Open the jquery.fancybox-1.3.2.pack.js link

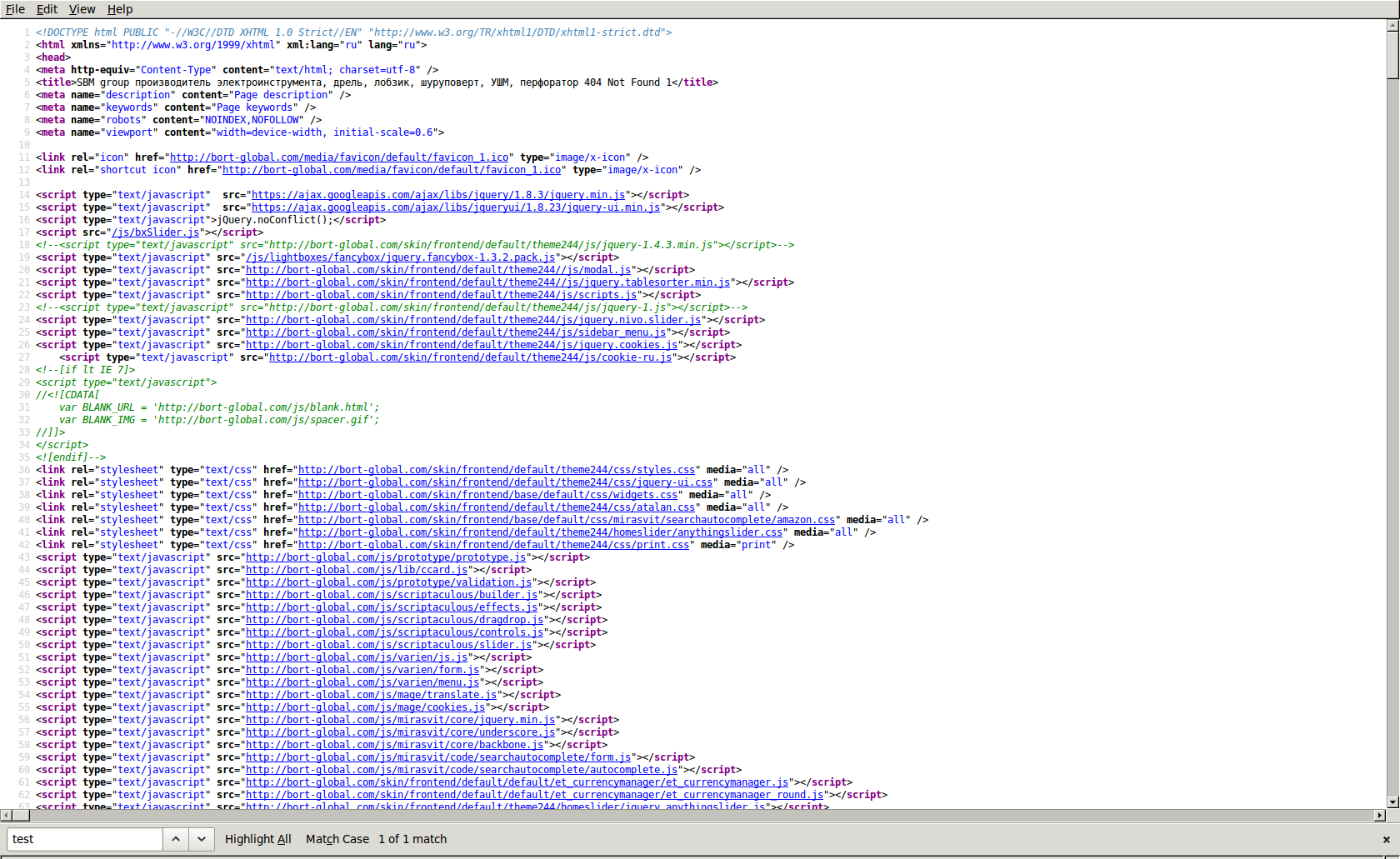(x=400, y=257)
